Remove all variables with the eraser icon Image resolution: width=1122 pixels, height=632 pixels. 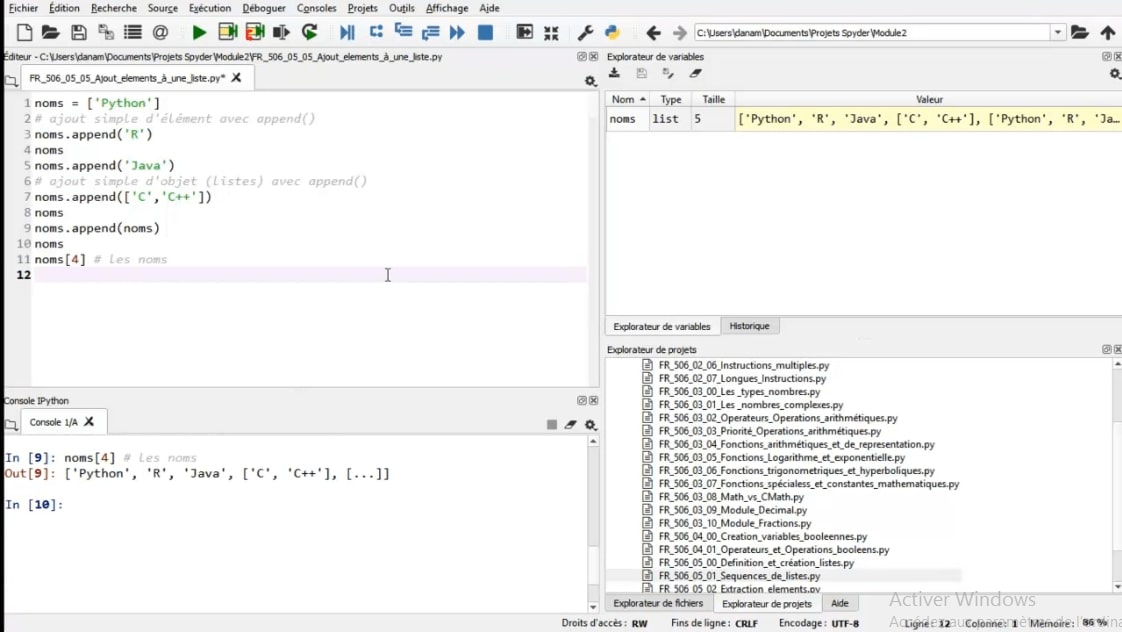[x=697, y=74]
